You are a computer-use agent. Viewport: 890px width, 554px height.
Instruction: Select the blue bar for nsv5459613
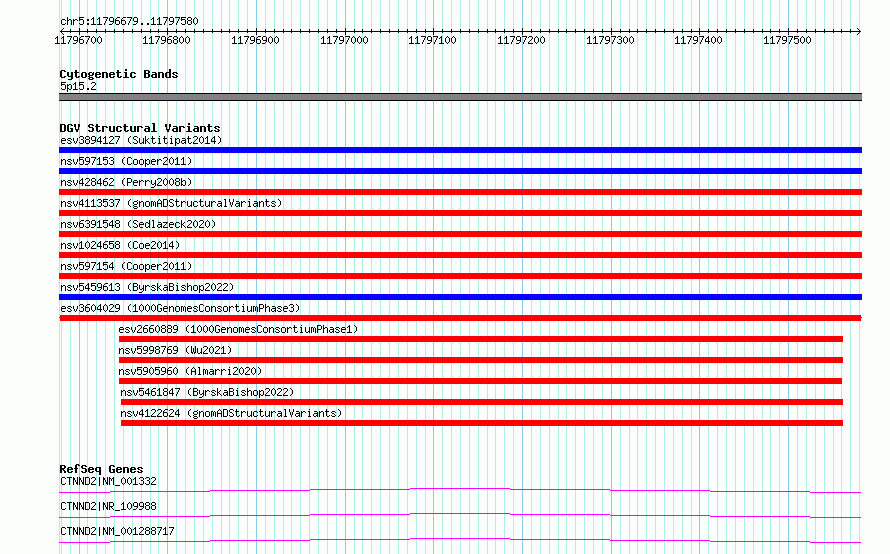(460, 297)
